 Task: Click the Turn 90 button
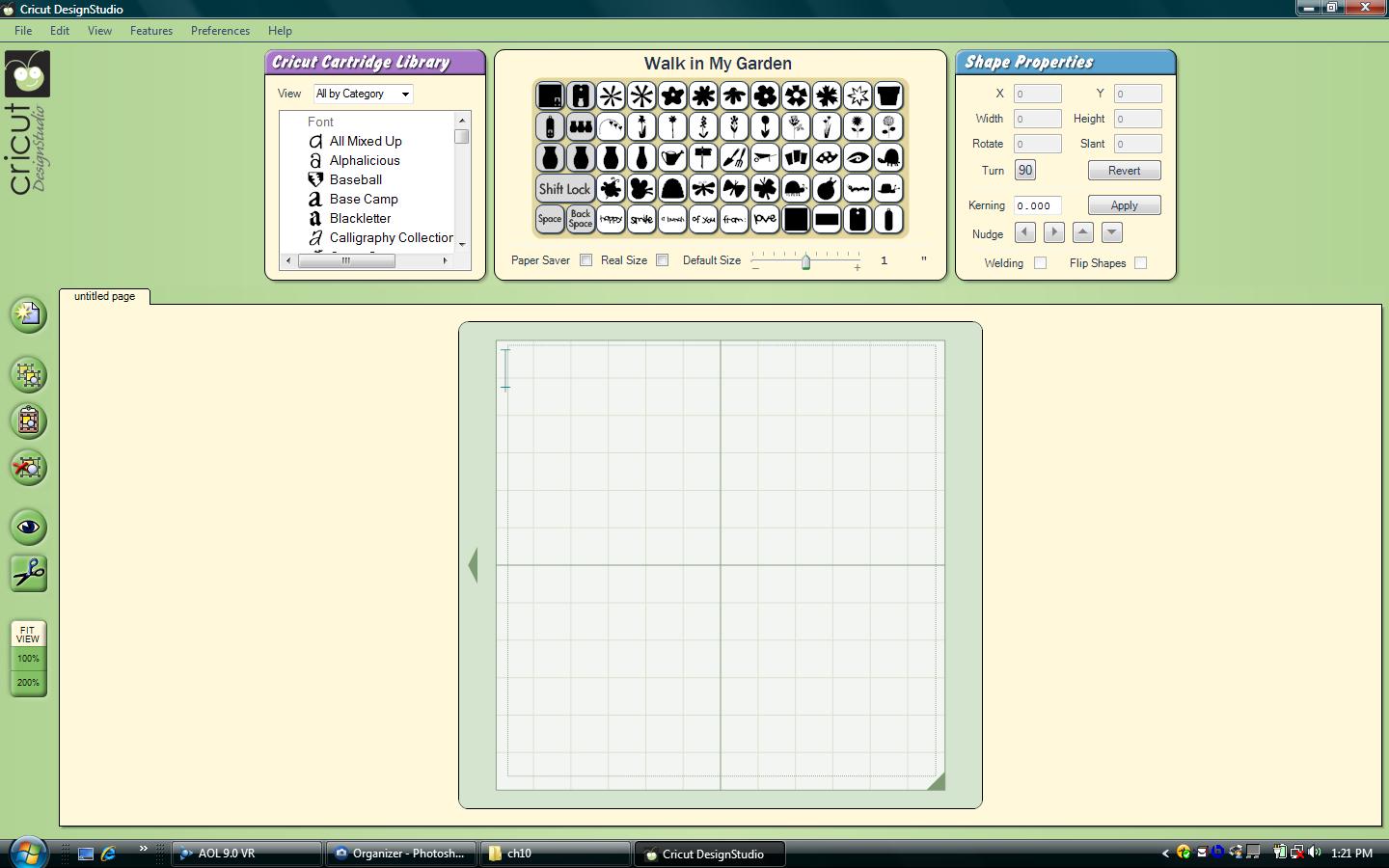click(1025, 171)
